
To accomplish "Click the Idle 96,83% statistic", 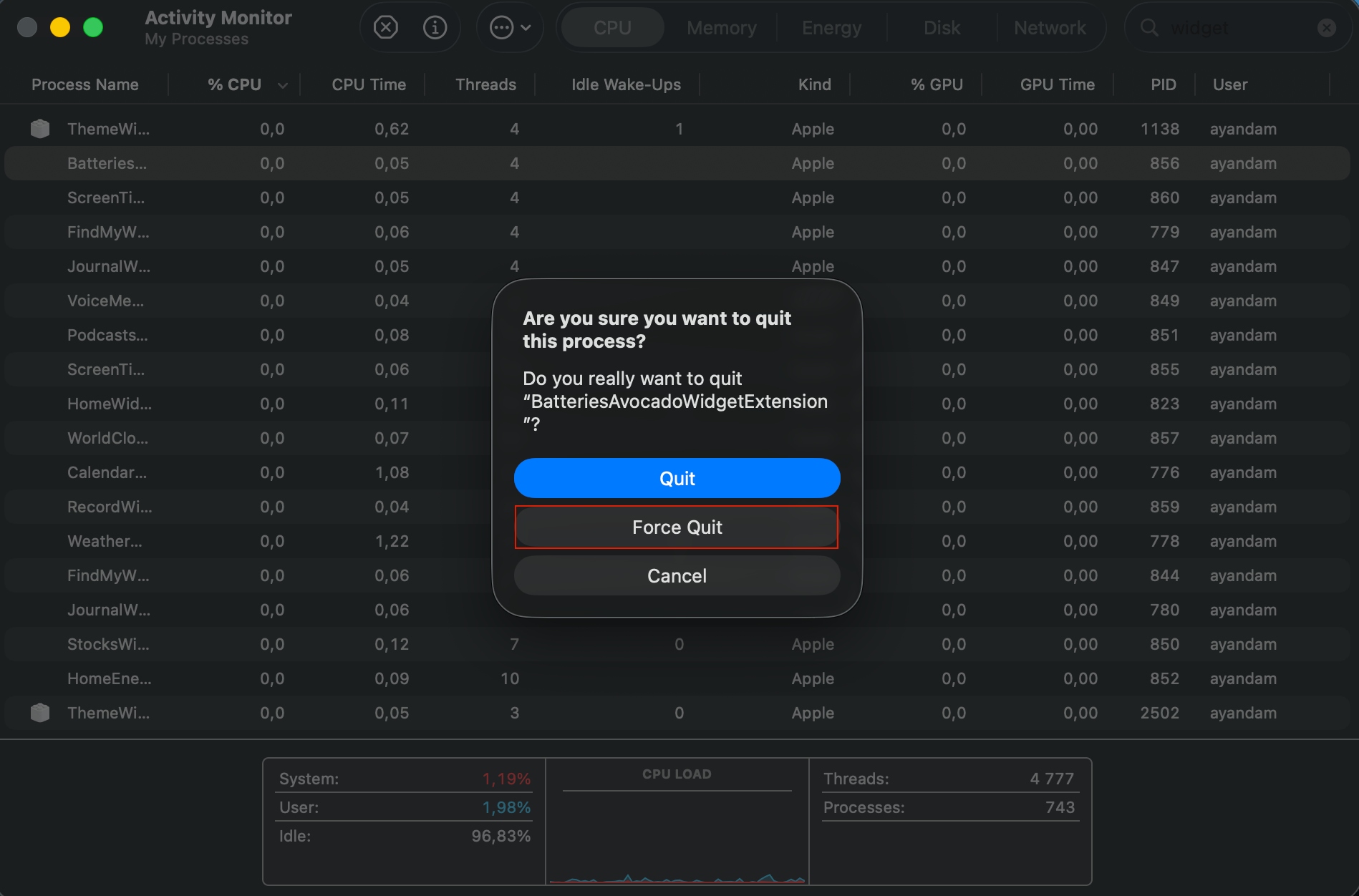I will pyautogui.click(x=405, y=836).
